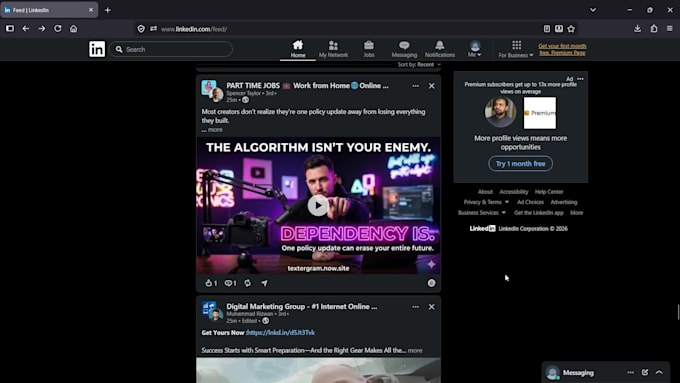
Task: Focus the LinkedIn Search field
Action: [x=171, y=49]
